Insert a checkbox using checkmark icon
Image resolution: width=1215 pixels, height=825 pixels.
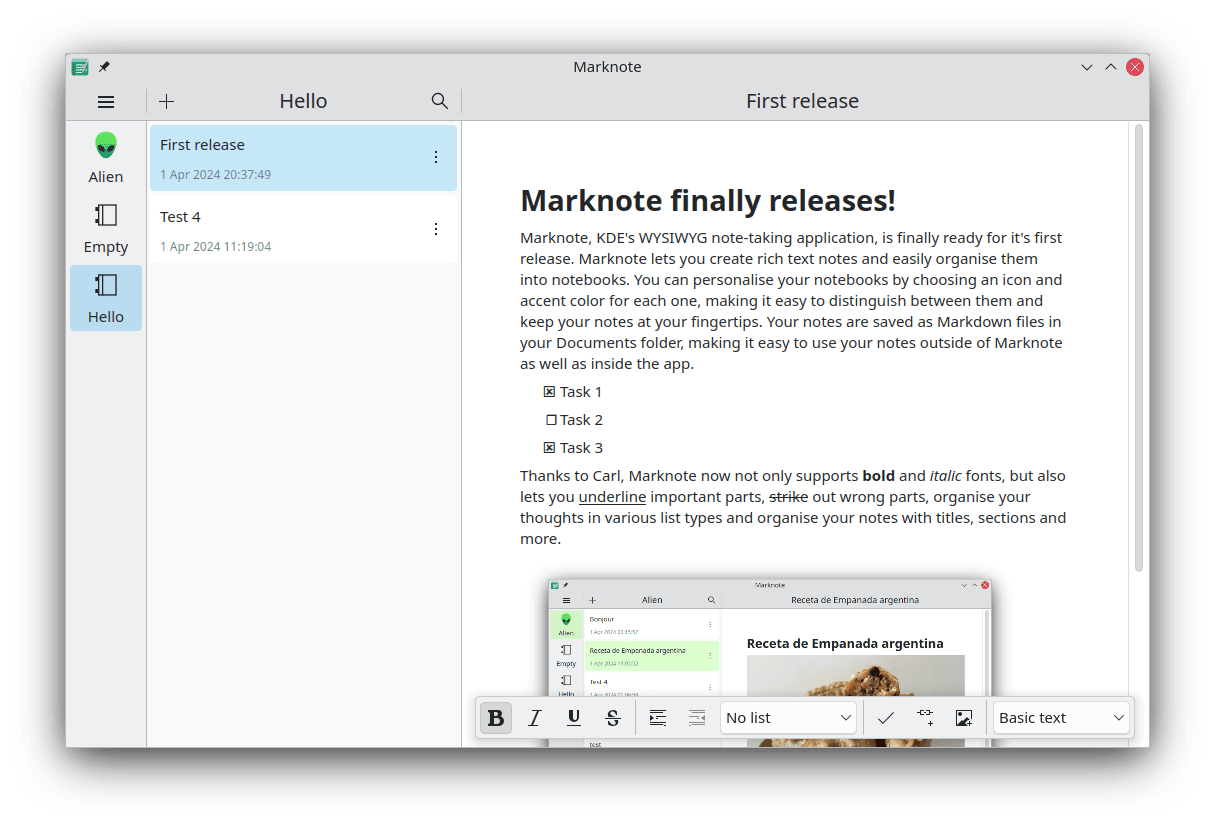pyautogui.click(x=885, y=718)
